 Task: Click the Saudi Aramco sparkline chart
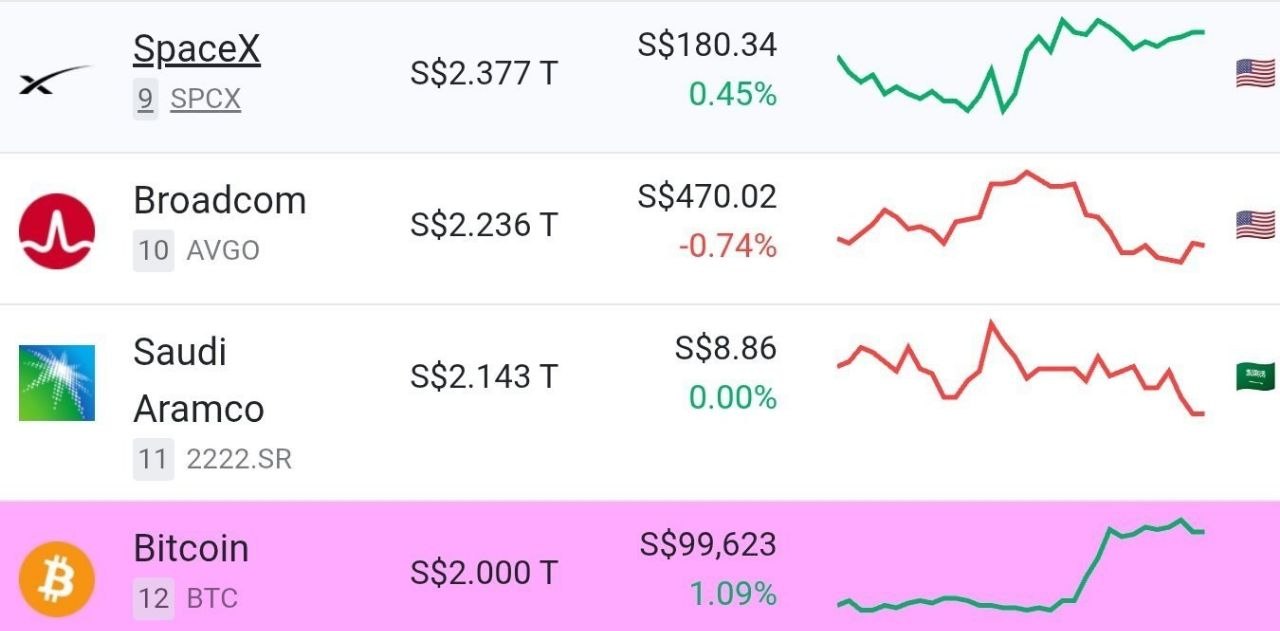pyautogui.click(x=1021, y=368)
